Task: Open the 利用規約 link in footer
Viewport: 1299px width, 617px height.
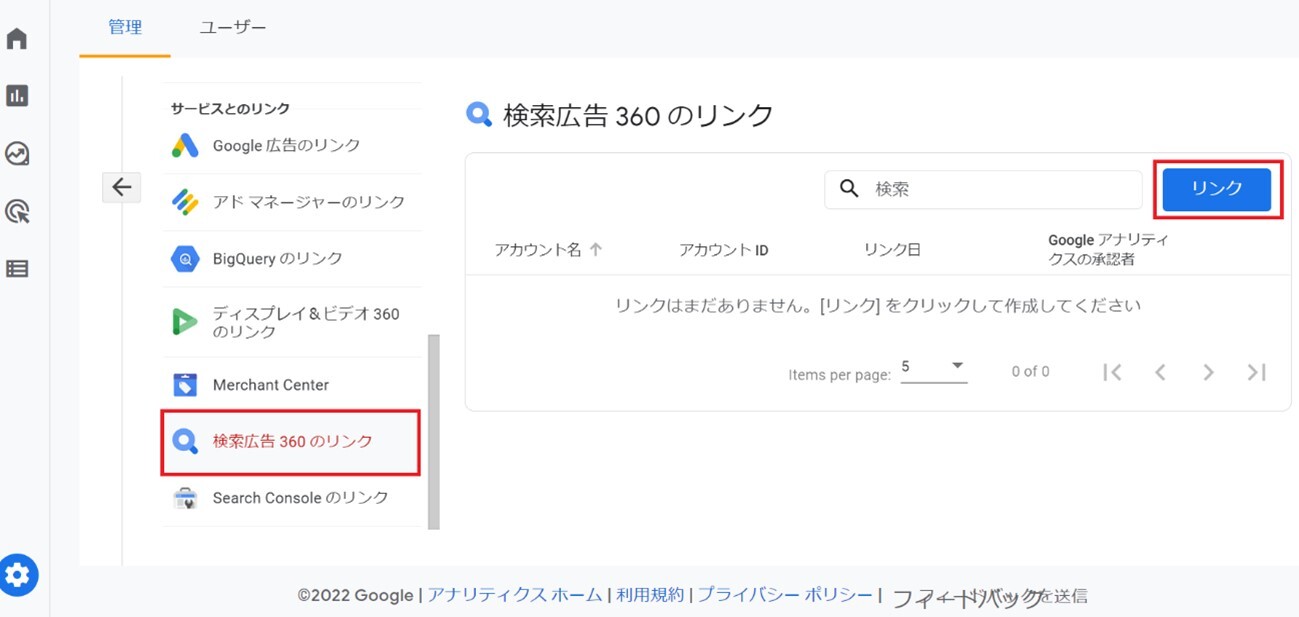Action: point(649,595)
